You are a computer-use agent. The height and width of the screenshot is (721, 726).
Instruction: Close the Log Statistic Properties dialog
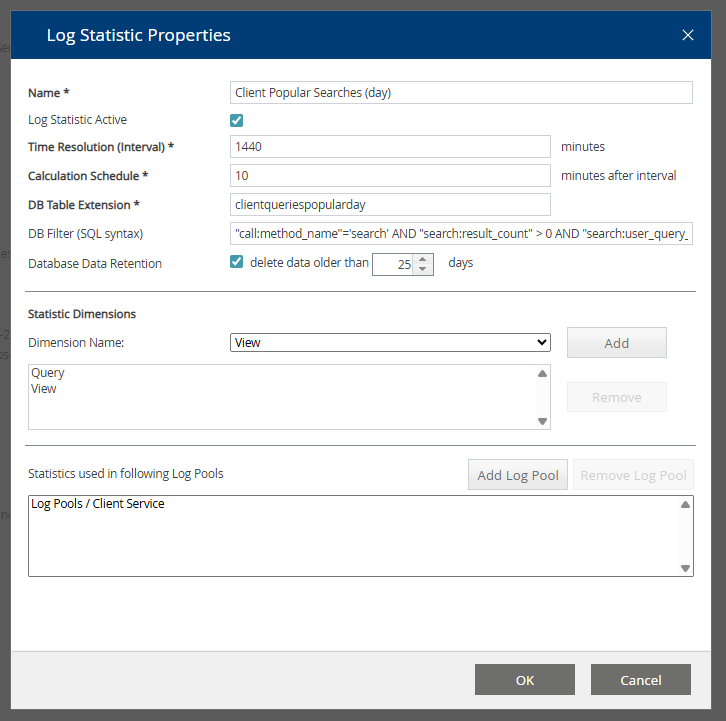click(688, 35)
